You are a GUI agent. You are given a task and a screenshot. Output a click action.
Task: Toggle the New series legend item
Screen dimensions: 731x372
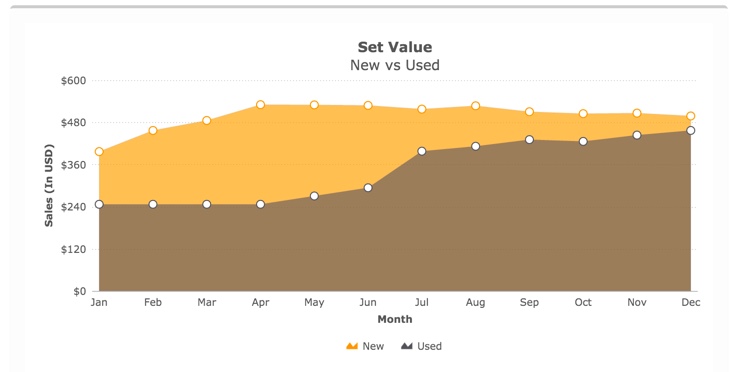point(365,346)
